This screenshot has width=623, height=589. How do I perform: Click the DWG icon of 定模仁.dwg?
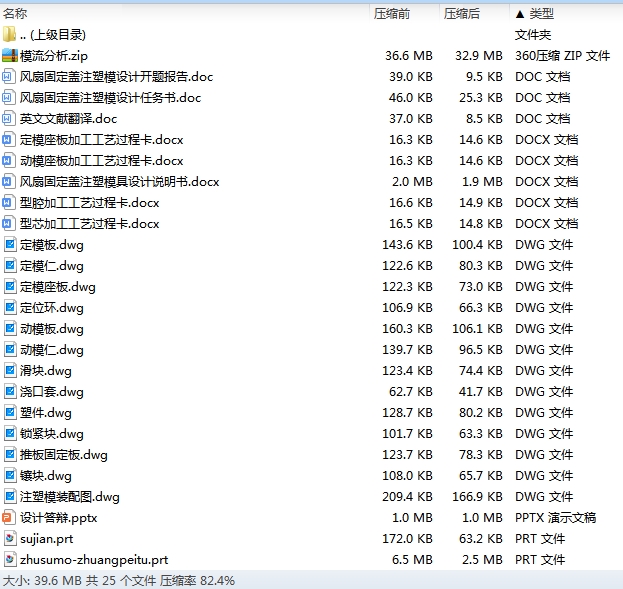(10, 265)
